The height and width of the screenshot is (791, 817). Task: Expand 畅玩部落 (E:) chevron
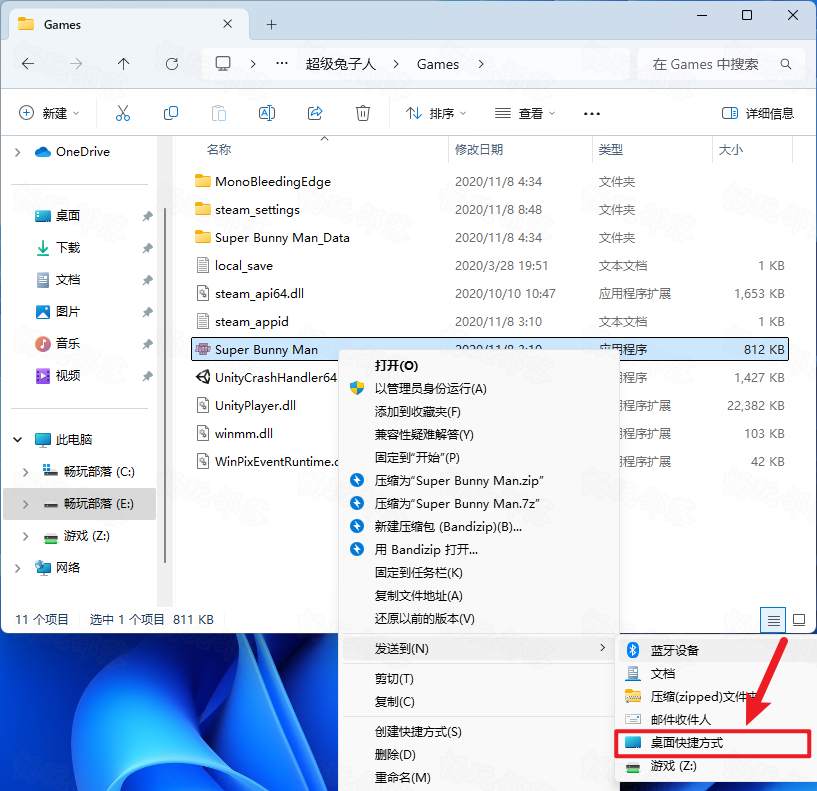(x=25, y=504)
